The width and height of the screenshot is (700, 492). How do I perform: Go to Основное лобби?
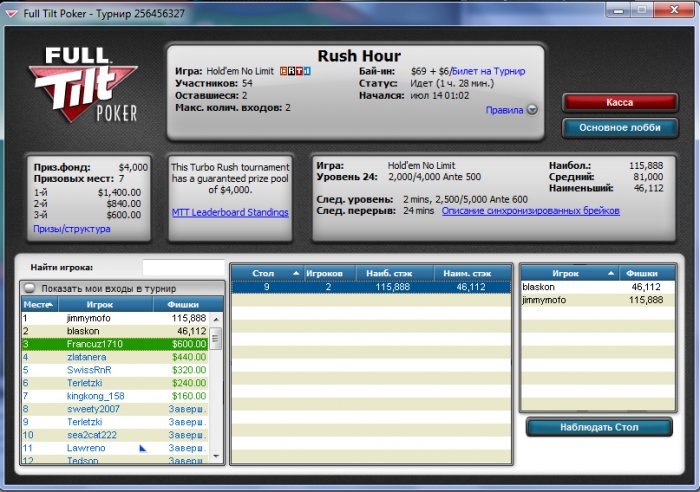(620, 128)
